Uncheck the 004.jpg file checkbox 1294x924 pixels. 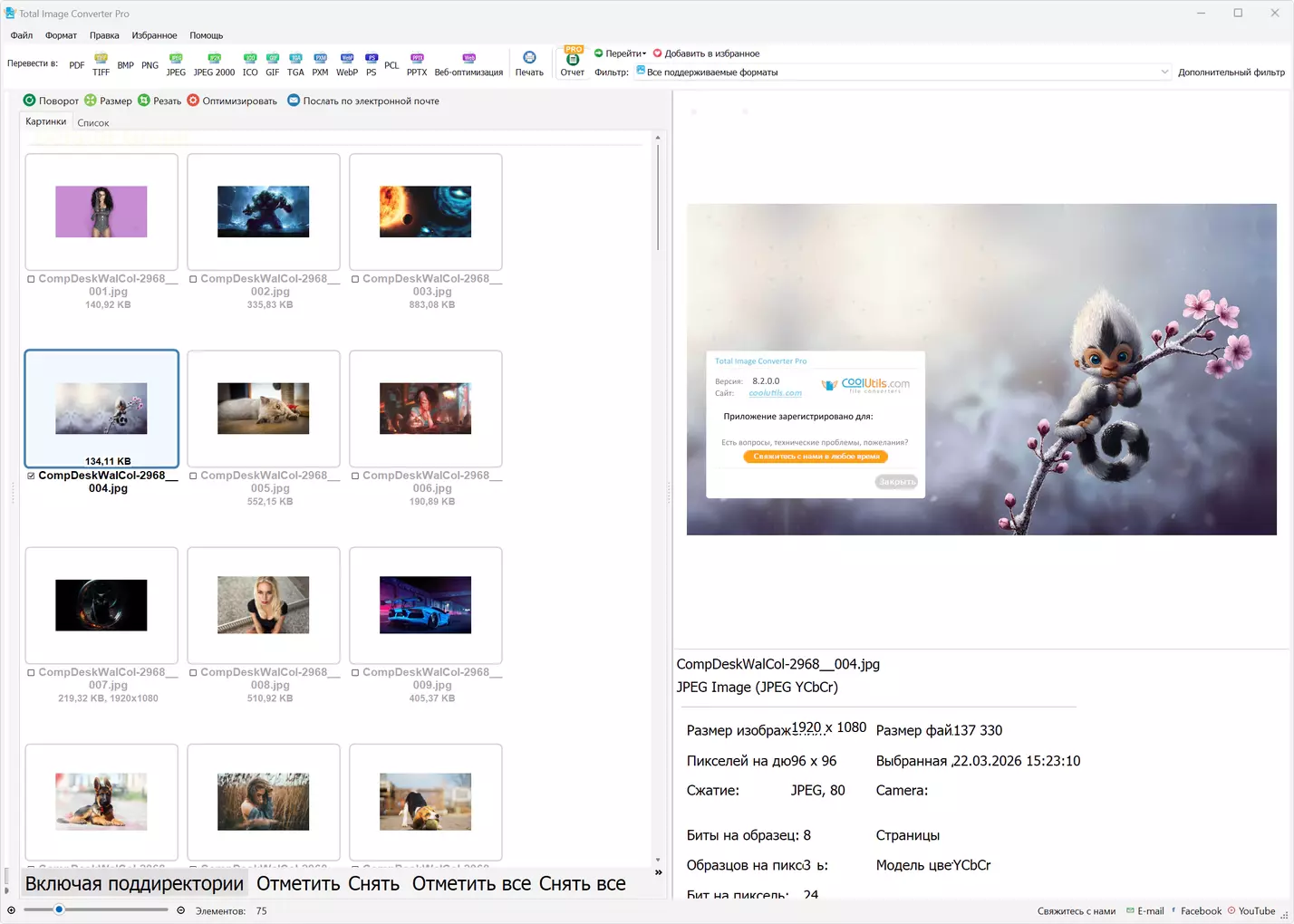click(x=31, y=476)
